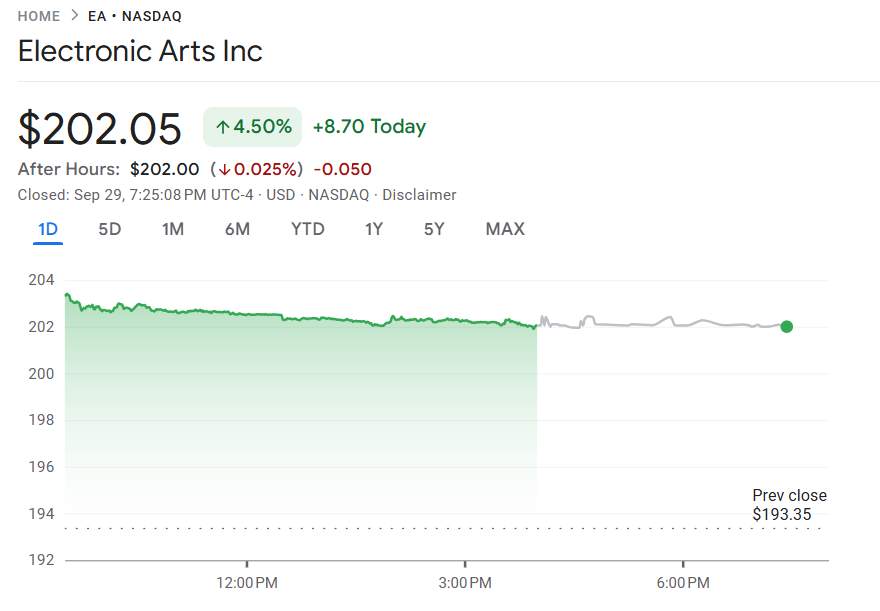Click the green up arrow in the 4.50% badge
Screen dimensions: 880x611
(223, 127)
